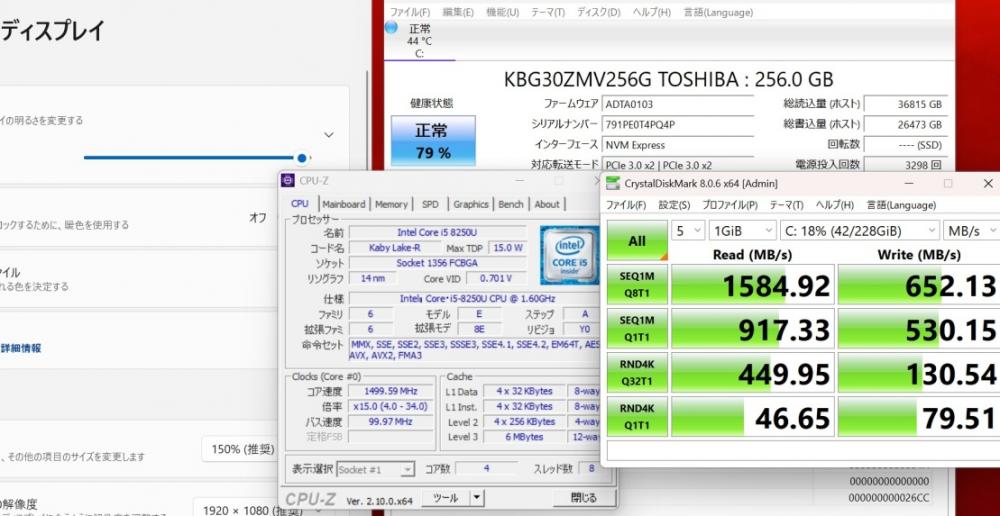
Task: Click the 正常 79% health status button
Action: click(433, 140)
